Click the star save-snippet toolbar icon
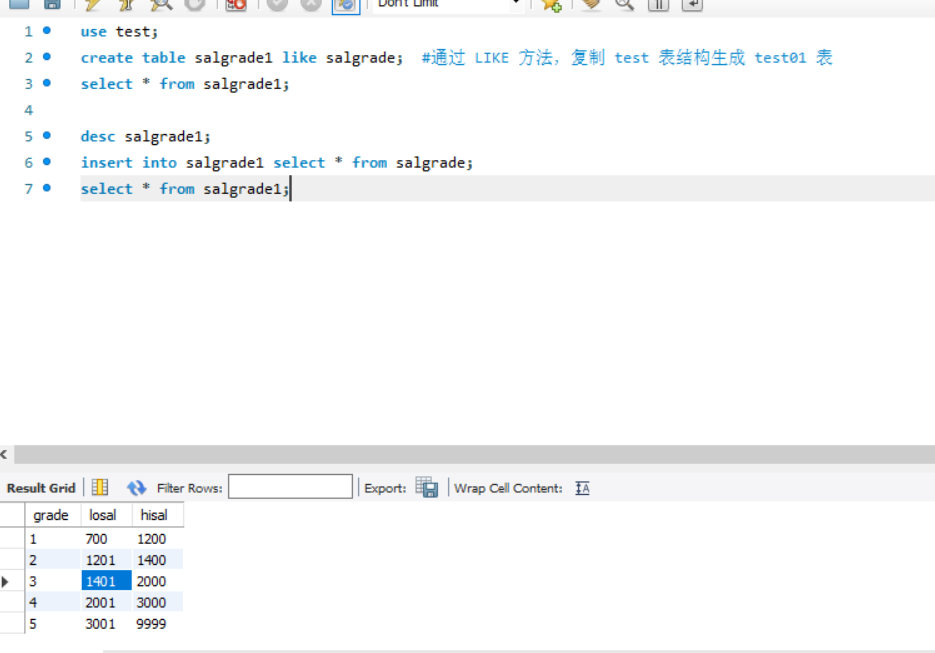 coord(551,5)
